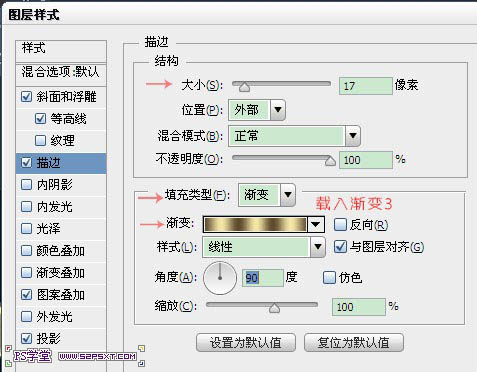Viewport: 477px width, 372px height.
Task: Click the gold gradient preview swatch
Action: click(255, 225)
